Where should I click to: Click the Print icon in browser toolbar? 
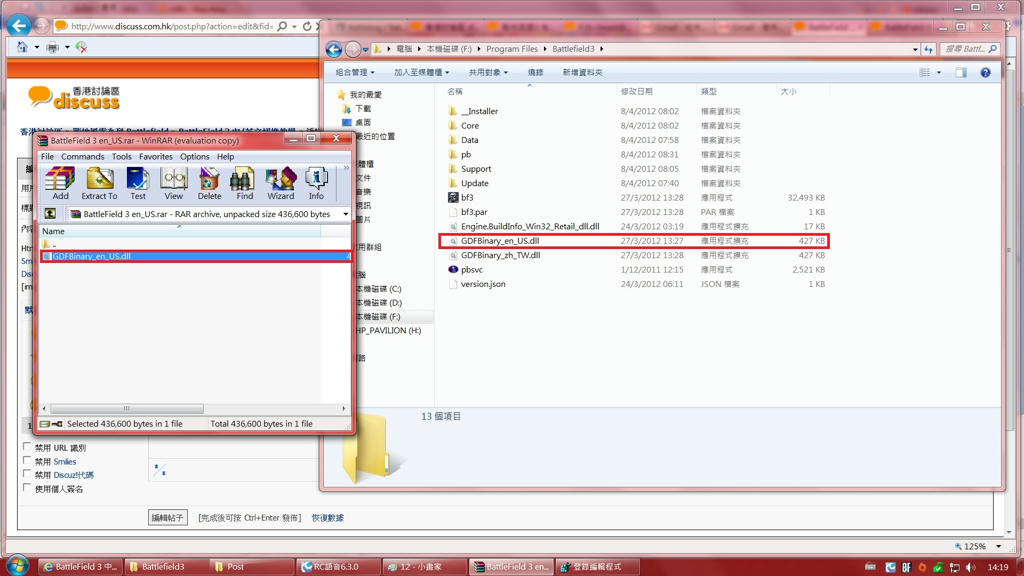[52, 47]
